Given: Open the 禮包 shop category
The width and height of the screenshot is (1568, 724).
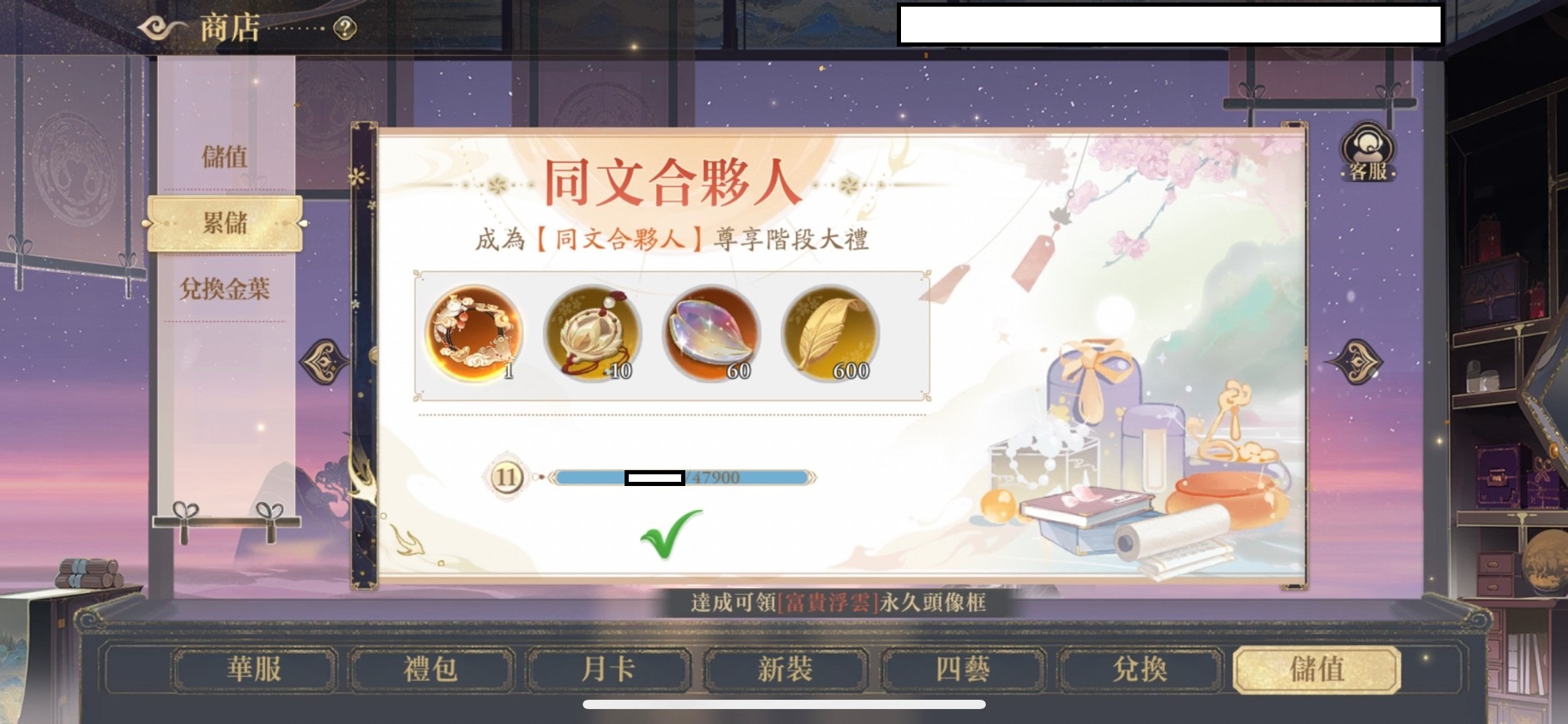Looking at the screenshot, I should pyautogui.click(x=431, y=669).
